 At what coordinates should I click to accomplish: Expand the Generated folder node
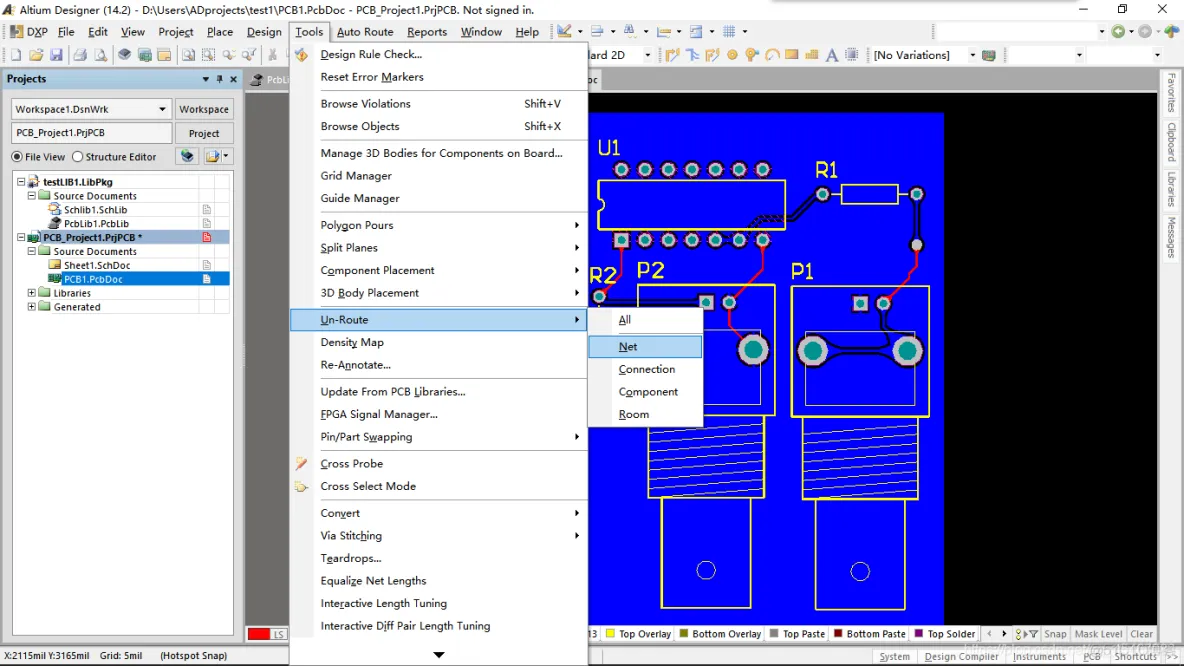(32, 307)
